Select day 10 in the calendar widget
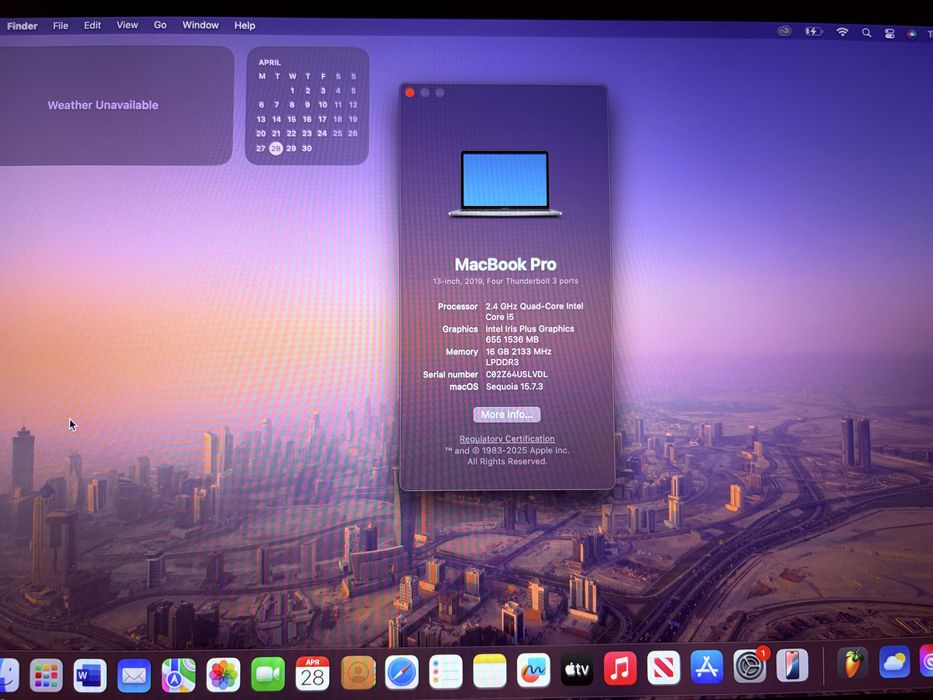Screen dimensions: 933x700 [x=323, y=105]
